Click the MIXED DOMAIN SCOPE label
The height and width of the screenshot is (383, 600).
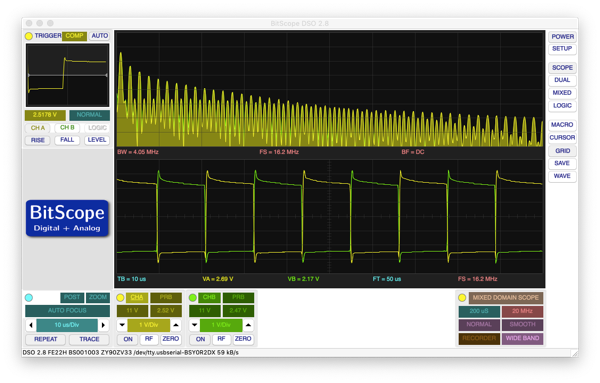(505, 298)
